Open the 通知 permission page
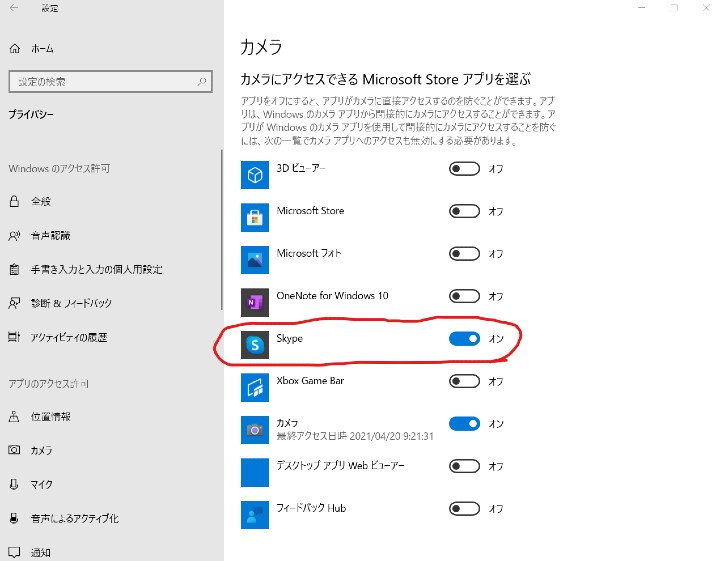 [41, 552]
